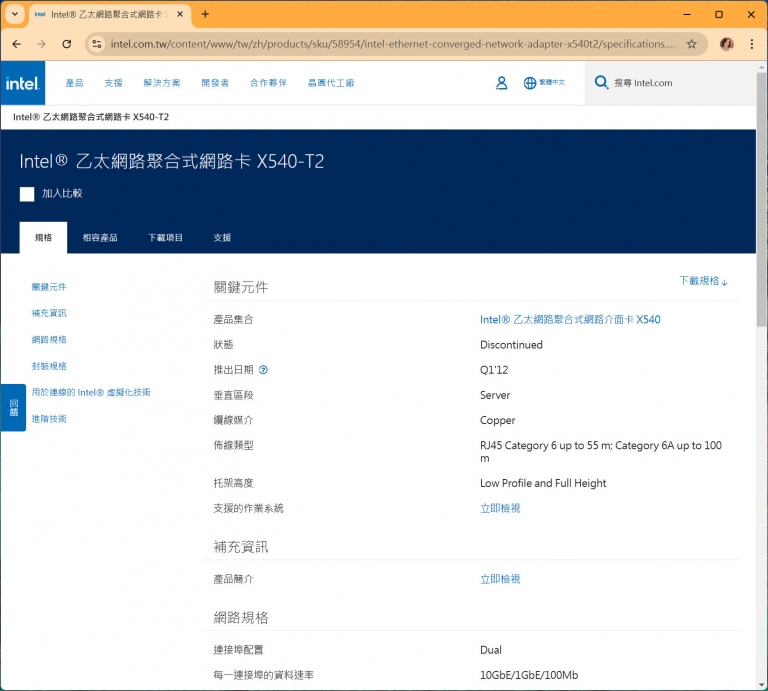Click the Intel logo in header
This screenshot has height=691, width=768.
coord(23,83)
